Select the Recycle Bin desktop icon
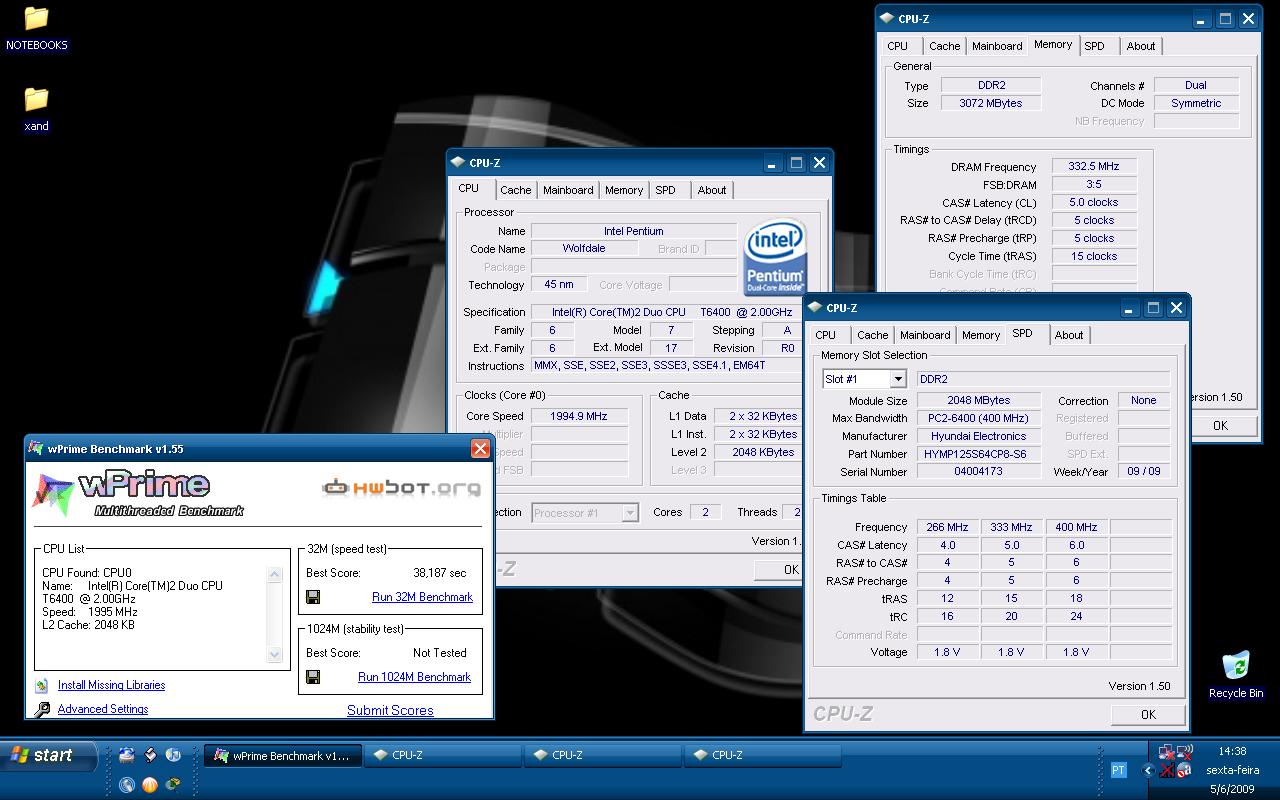 (1236, 675)
